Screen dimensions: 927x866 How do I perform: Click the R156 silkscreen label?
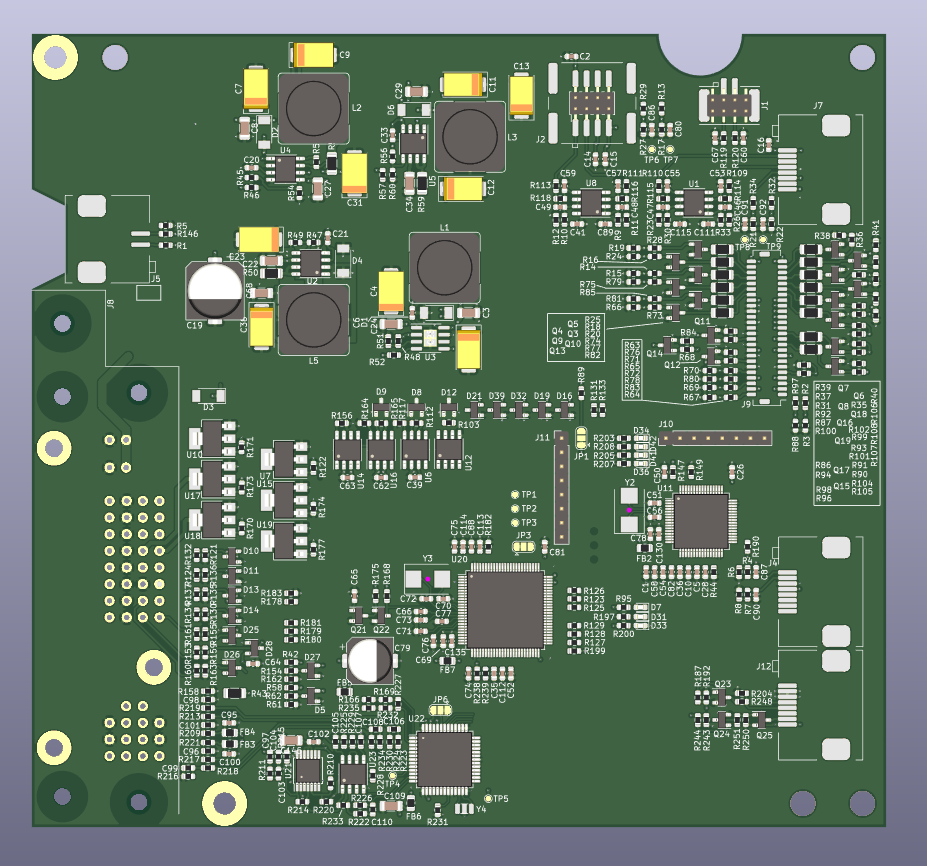341,416
